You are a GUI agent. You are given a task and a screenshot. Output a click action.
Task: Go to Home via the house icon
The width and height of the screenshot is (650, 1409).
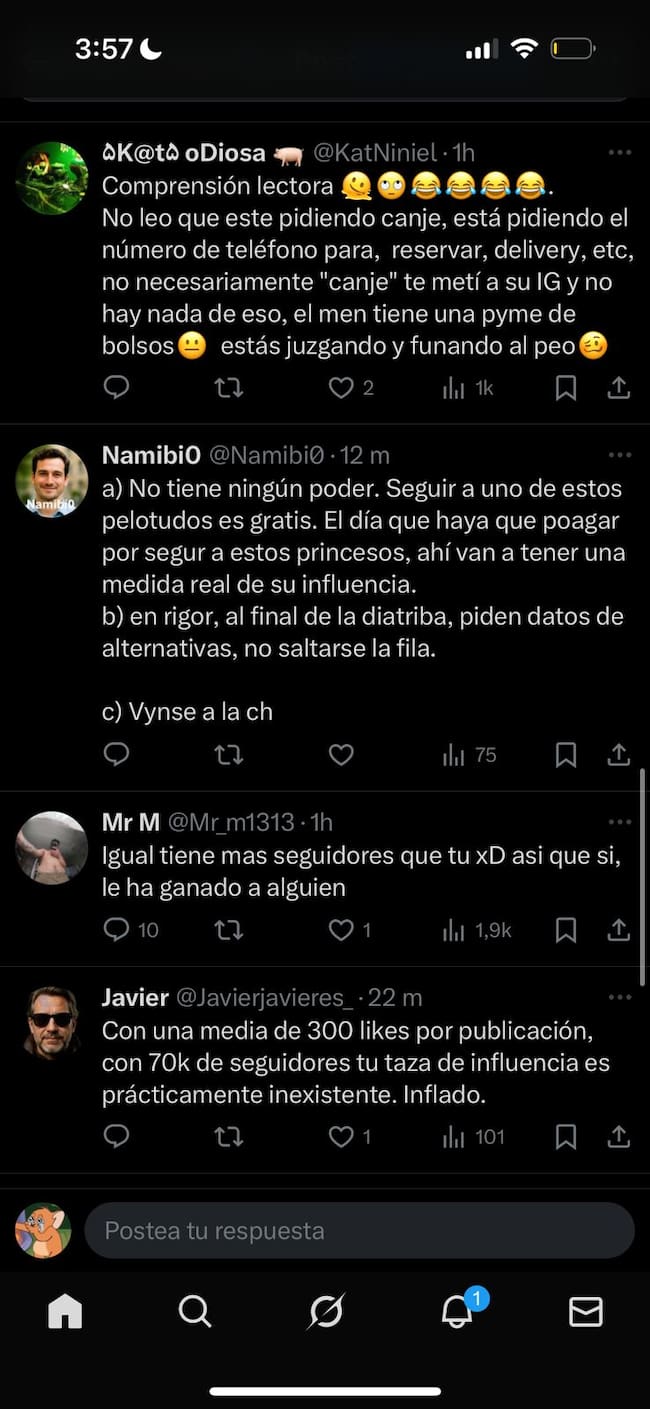pos(65,1310)
